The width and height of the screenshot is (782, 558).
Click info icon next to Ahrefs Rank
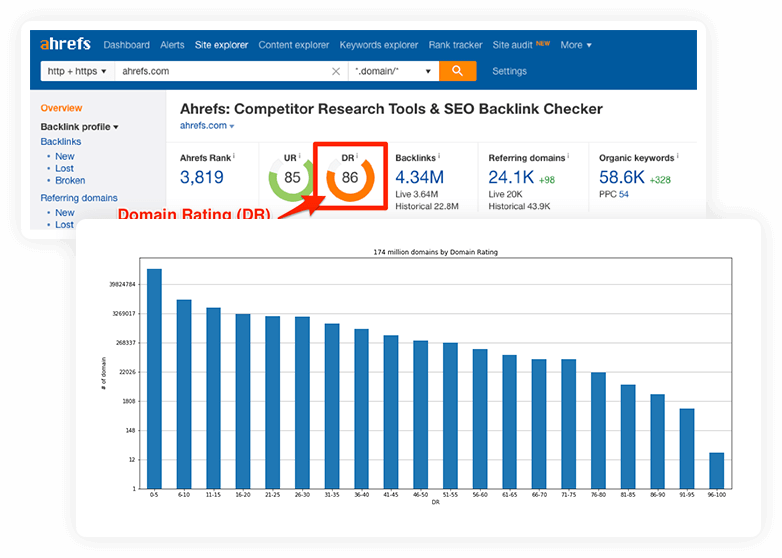234,156
